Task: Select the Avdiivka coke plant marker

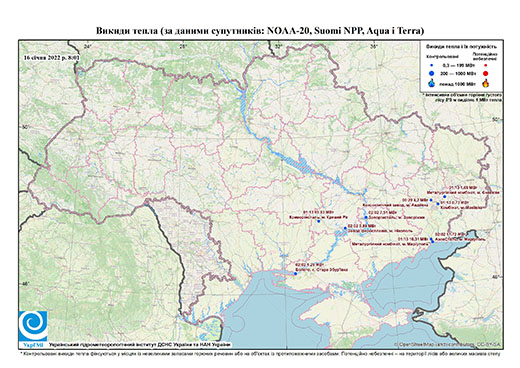Action: (x=431, y=200)
